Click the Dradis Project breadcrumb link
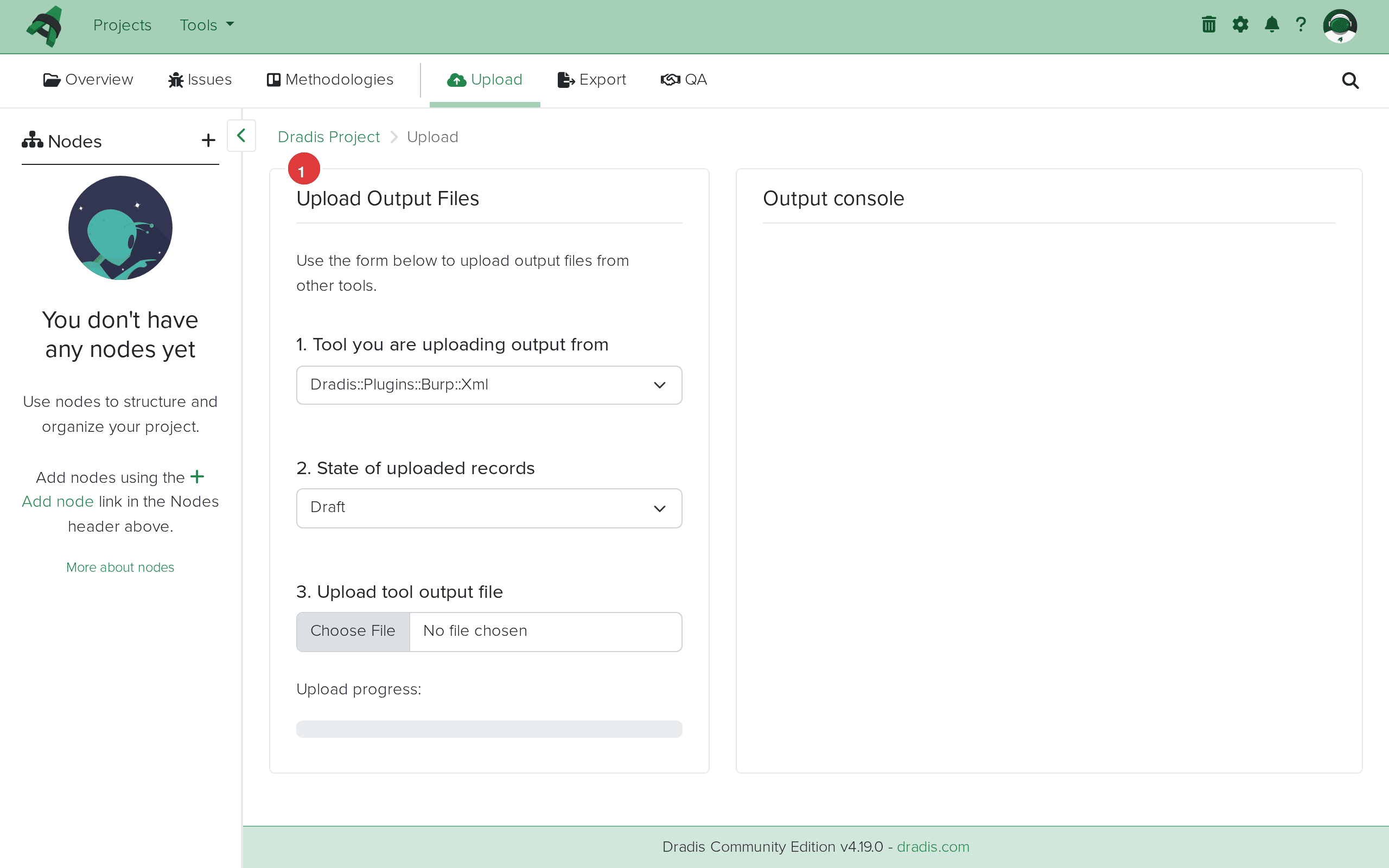The width and height of the screenshot is (1389, 868). [328, 137]
